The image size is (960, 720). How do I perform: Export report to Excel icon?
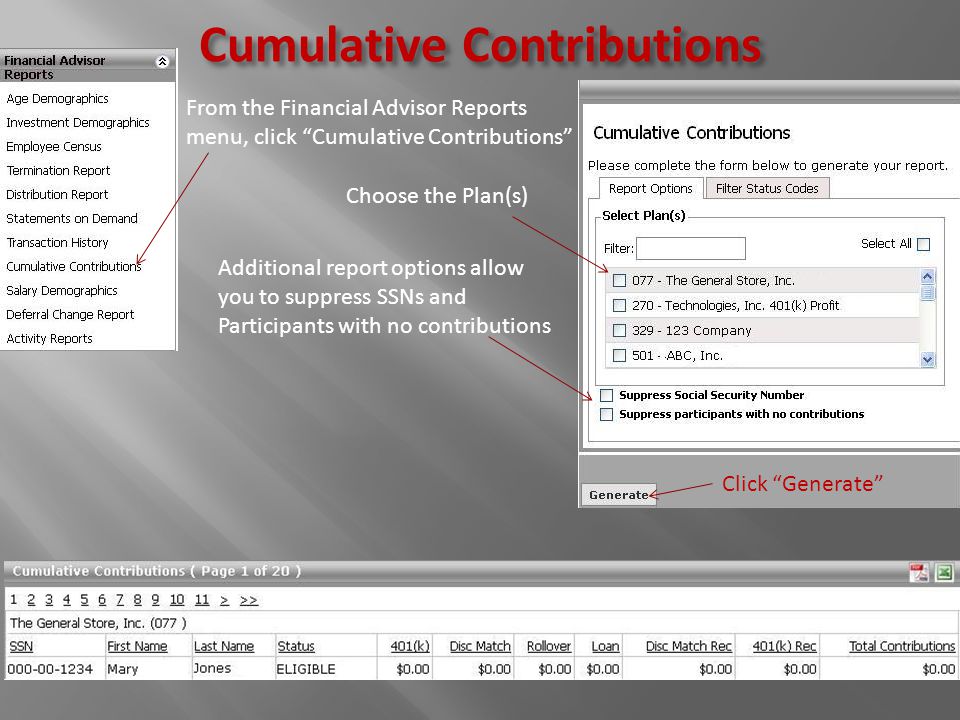pos(944,572)
